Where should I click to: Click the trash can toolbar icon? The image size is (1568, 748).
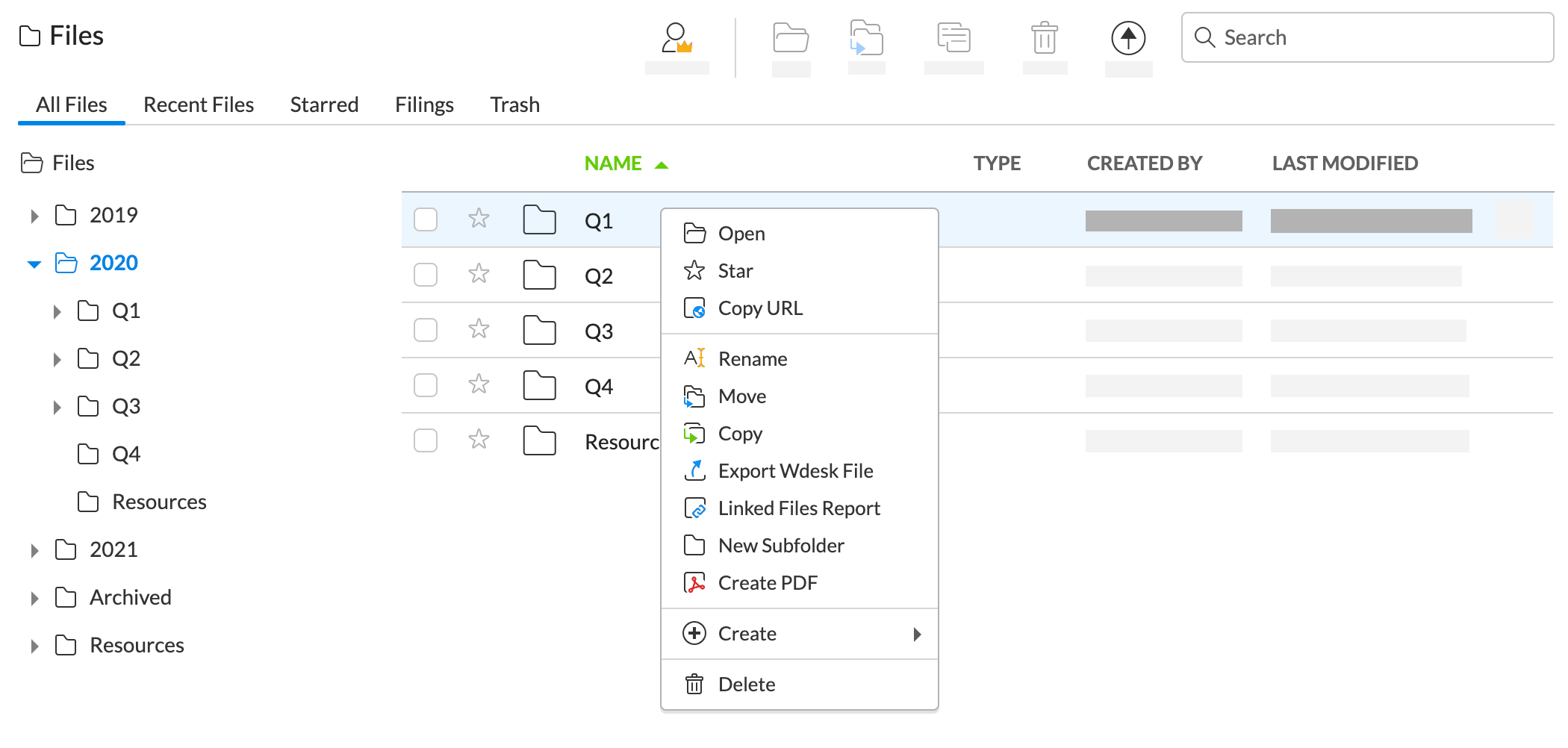click(x=1044, y=38)
